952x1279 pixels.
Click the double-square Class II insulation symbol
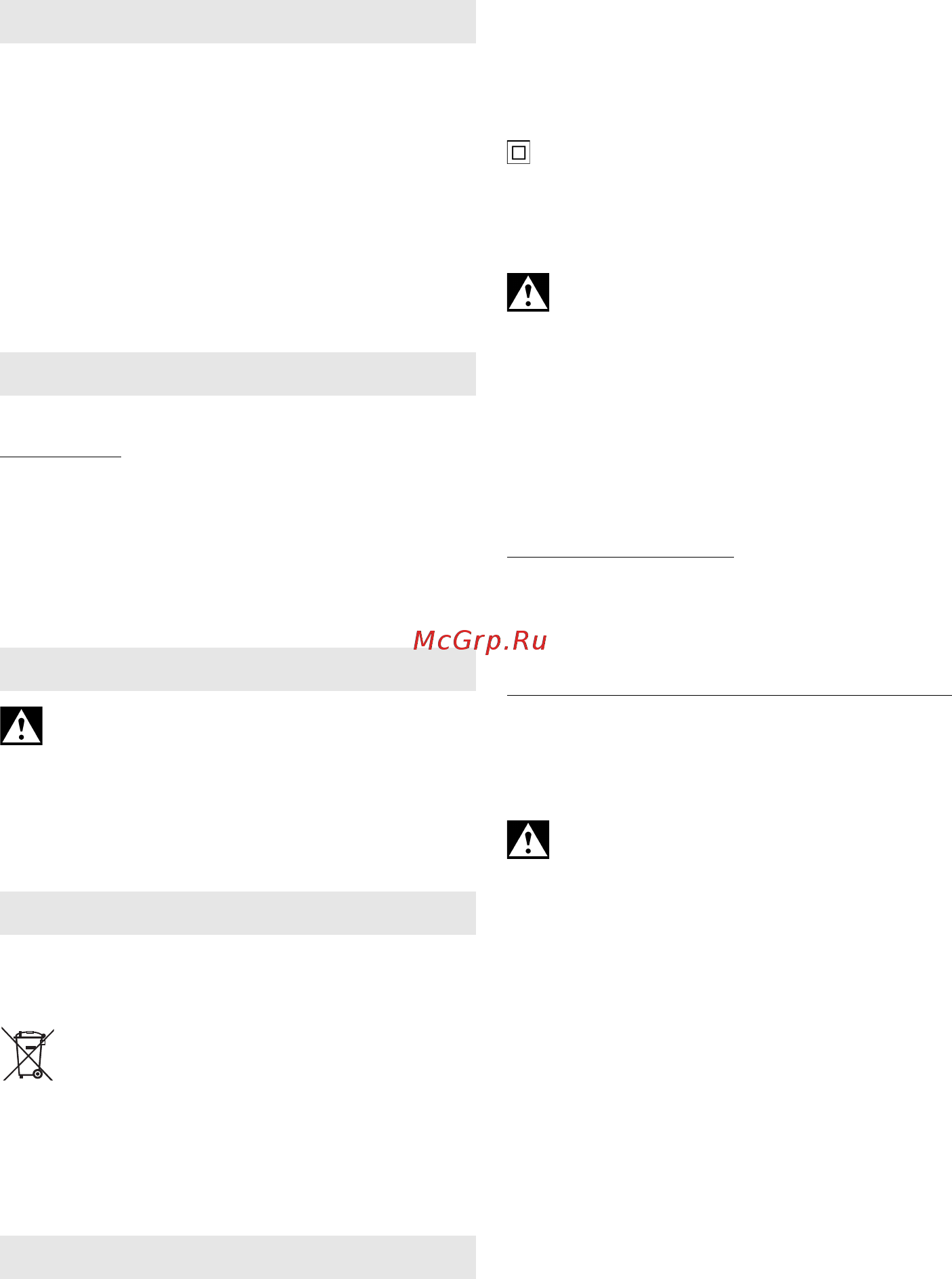[518, 152]
